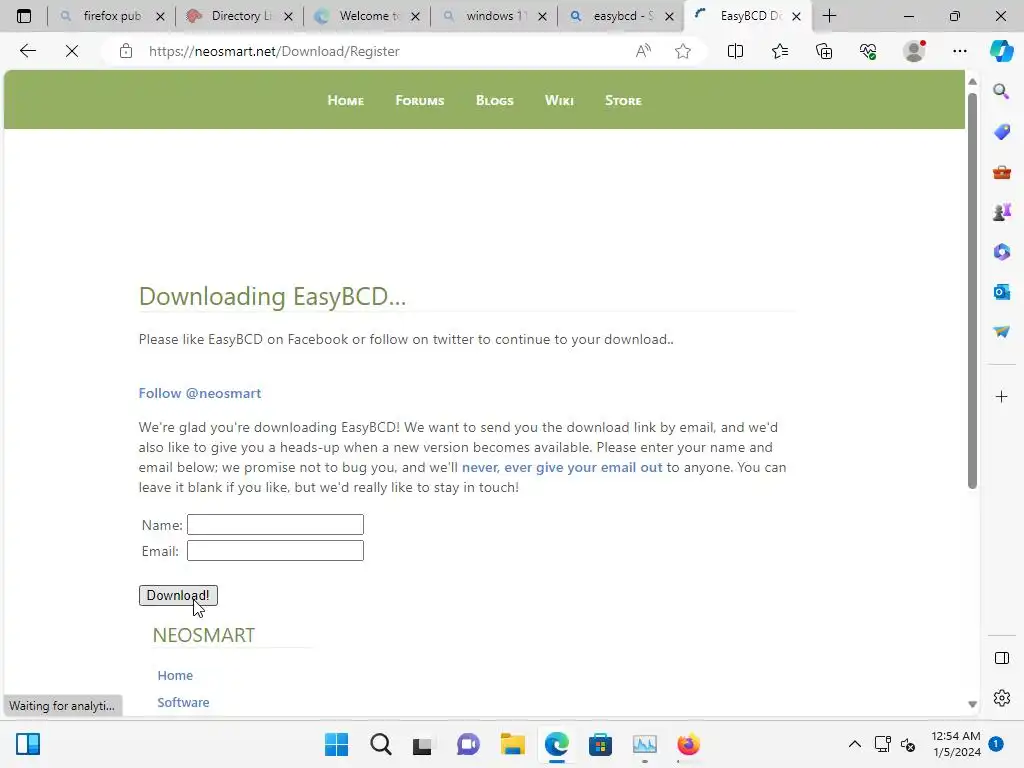Open the Store nav menu item
Image resolution: width=1024 pixels, height=768 pixels.
[623, 101]
